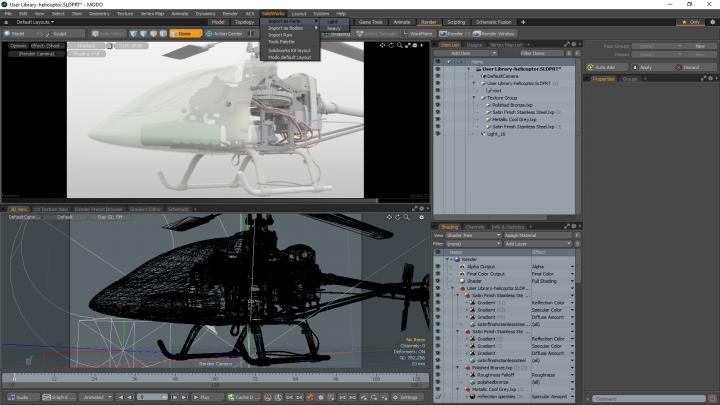The image size is (720, 405).
Task: Click the Work Plane toolbar button
Action: 417,34
